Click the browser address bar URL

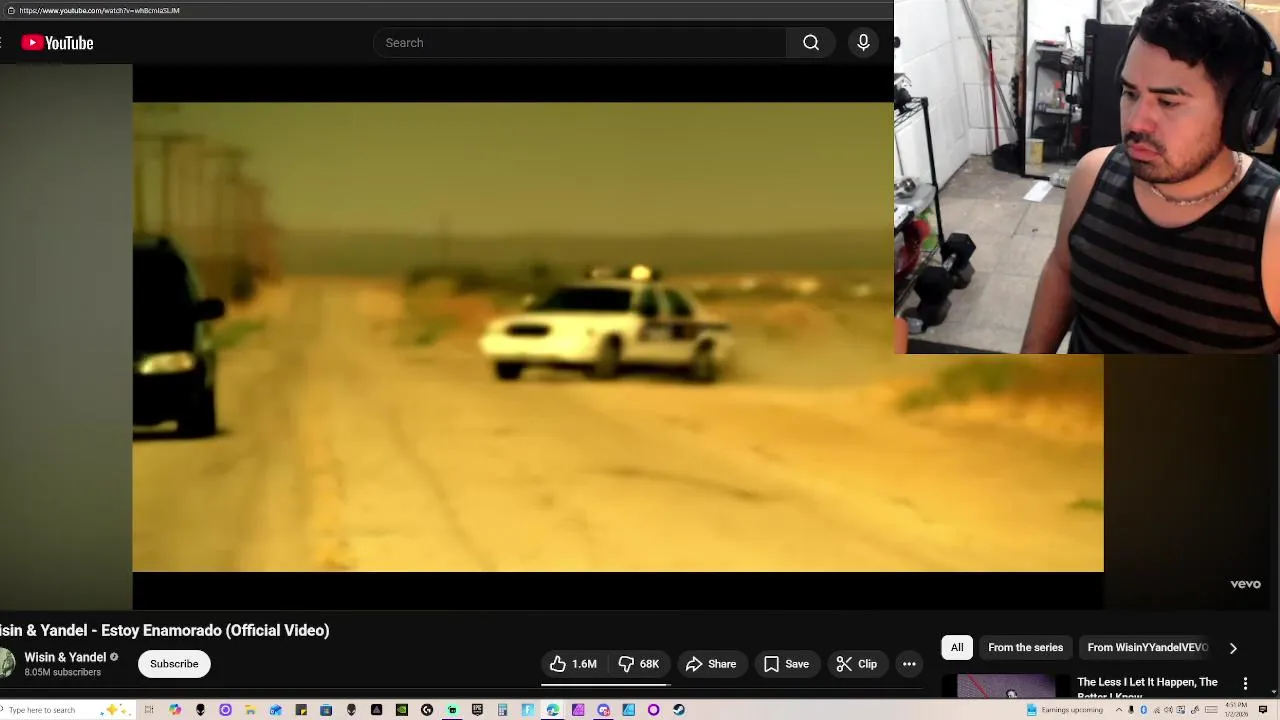(99, 10)
